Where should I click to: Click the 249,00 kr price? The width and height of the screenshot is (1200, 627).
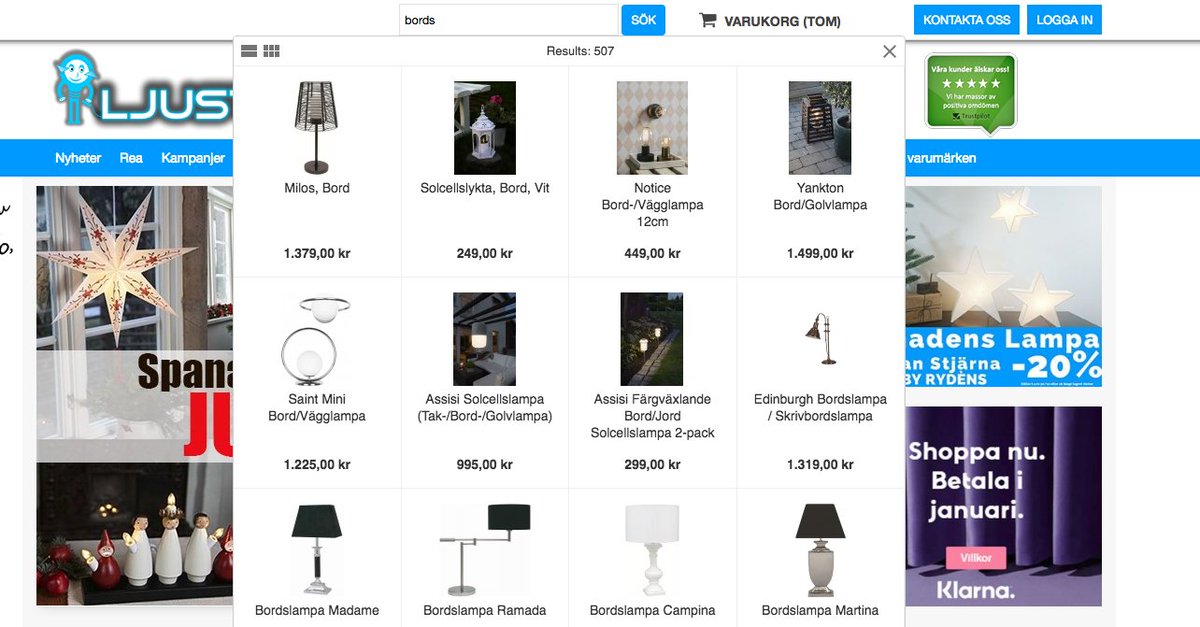[x=485, y=254]
